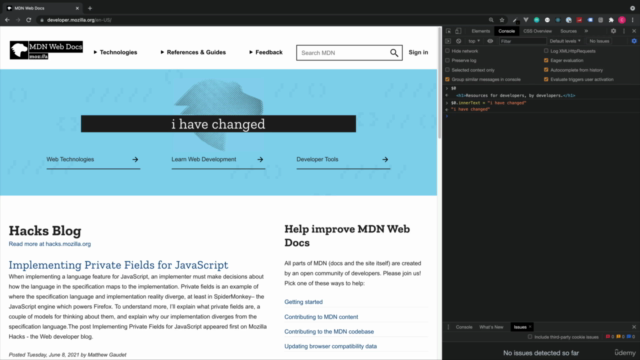The height and width of the screenshot is (360, 640).
Task: Clear the console with the clear icon
Action: (458, 41)
